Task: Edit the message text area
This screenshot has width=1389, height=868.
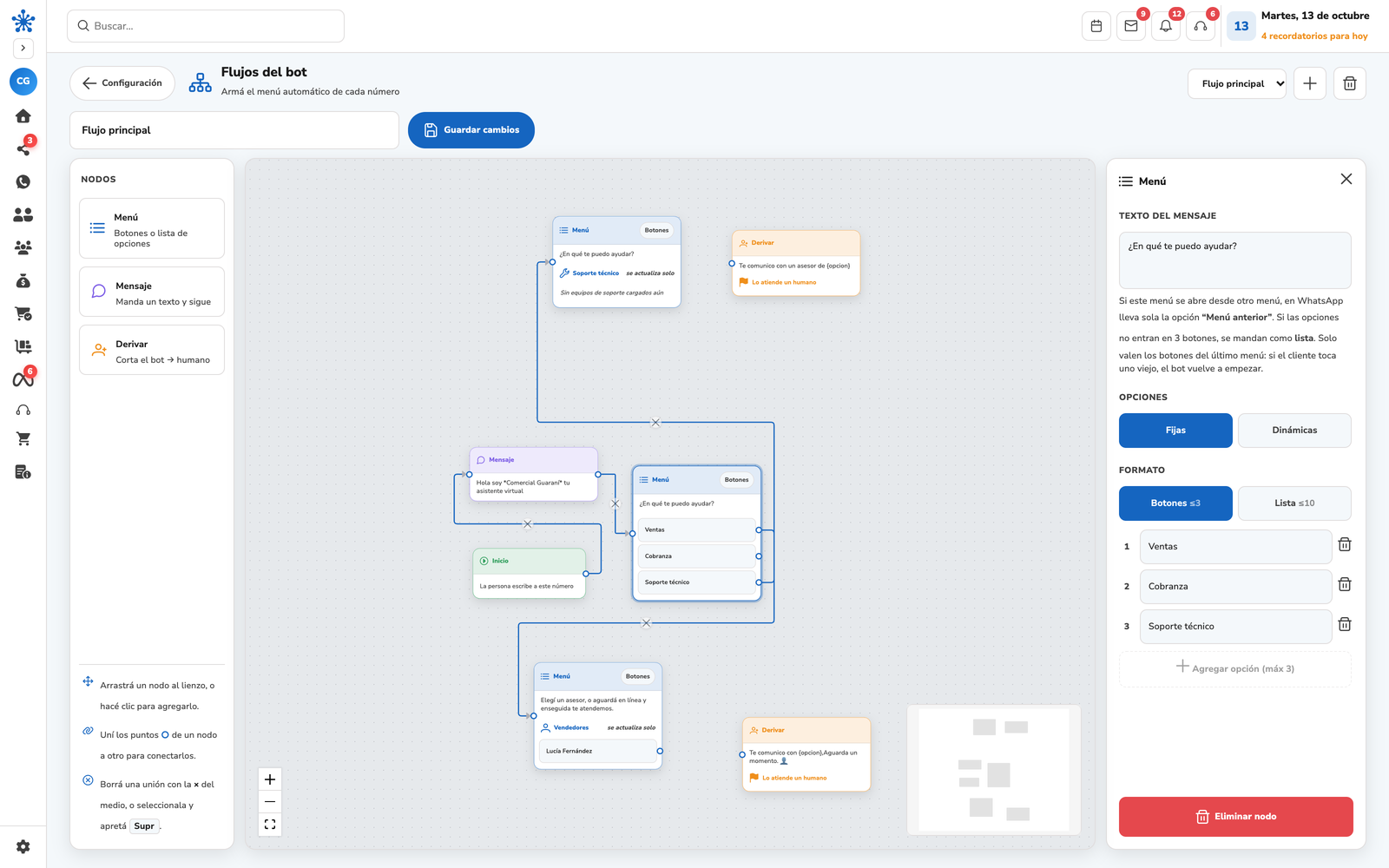Action: (1235, 260)
